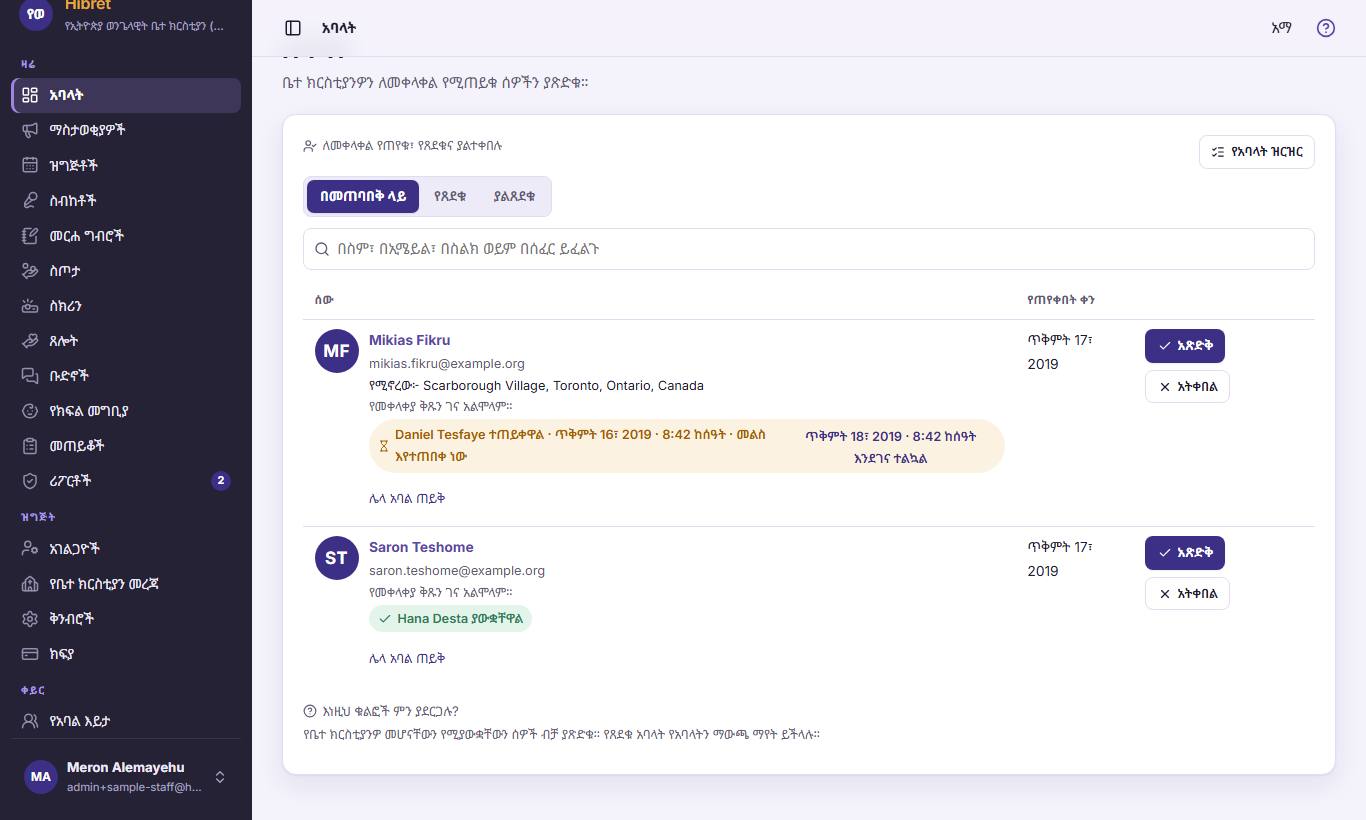Viewport: 1366px width, 820px height.
Task: Click Hana Desta ያውቋቸዋል badge
Action: pyautogui.click(x=450, y=619)
